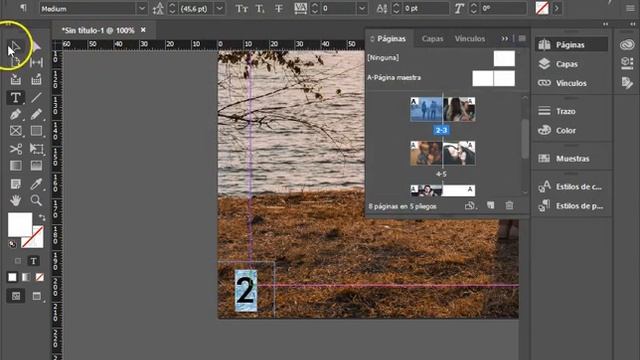Click the control bar fill swatch

542,8
